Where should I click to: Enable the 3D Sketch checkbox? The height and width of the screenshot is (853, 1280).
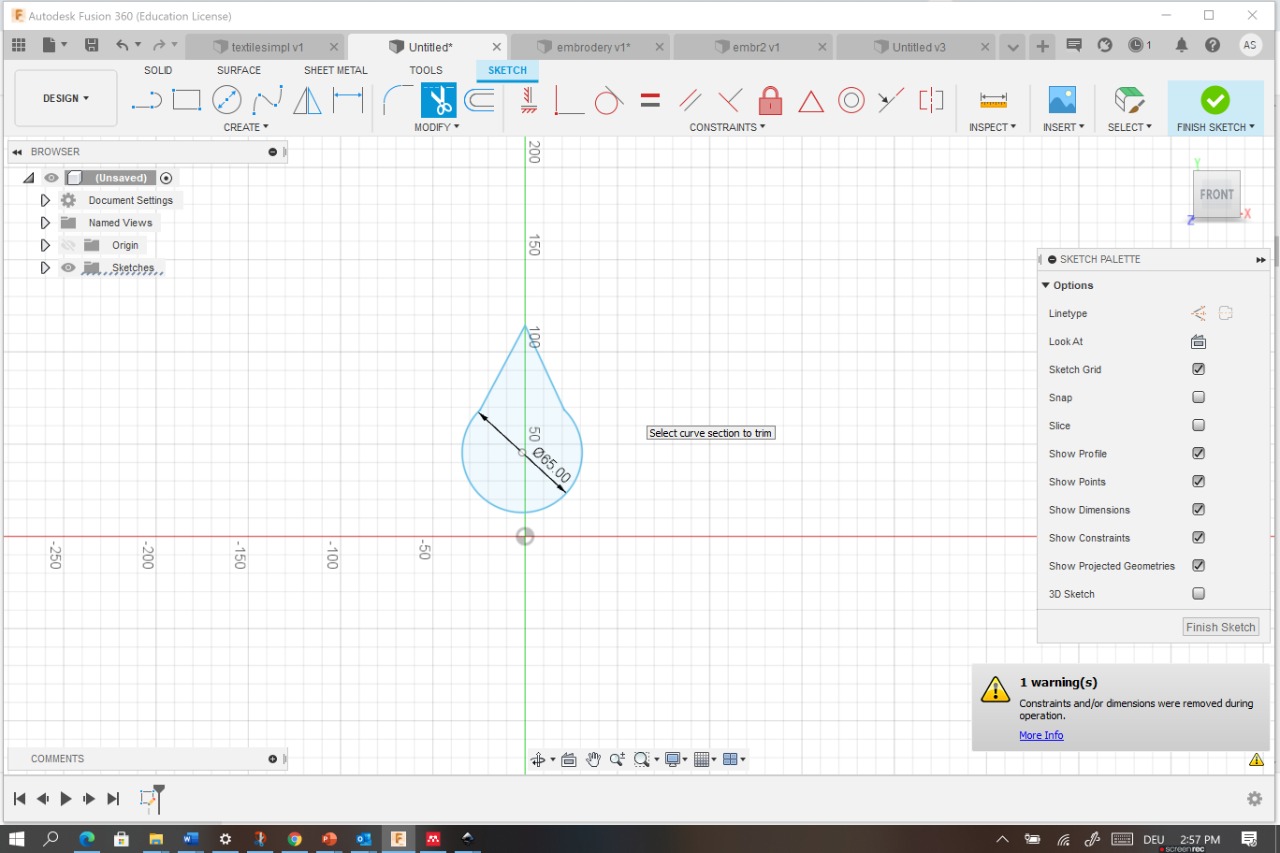point(1198,593)
